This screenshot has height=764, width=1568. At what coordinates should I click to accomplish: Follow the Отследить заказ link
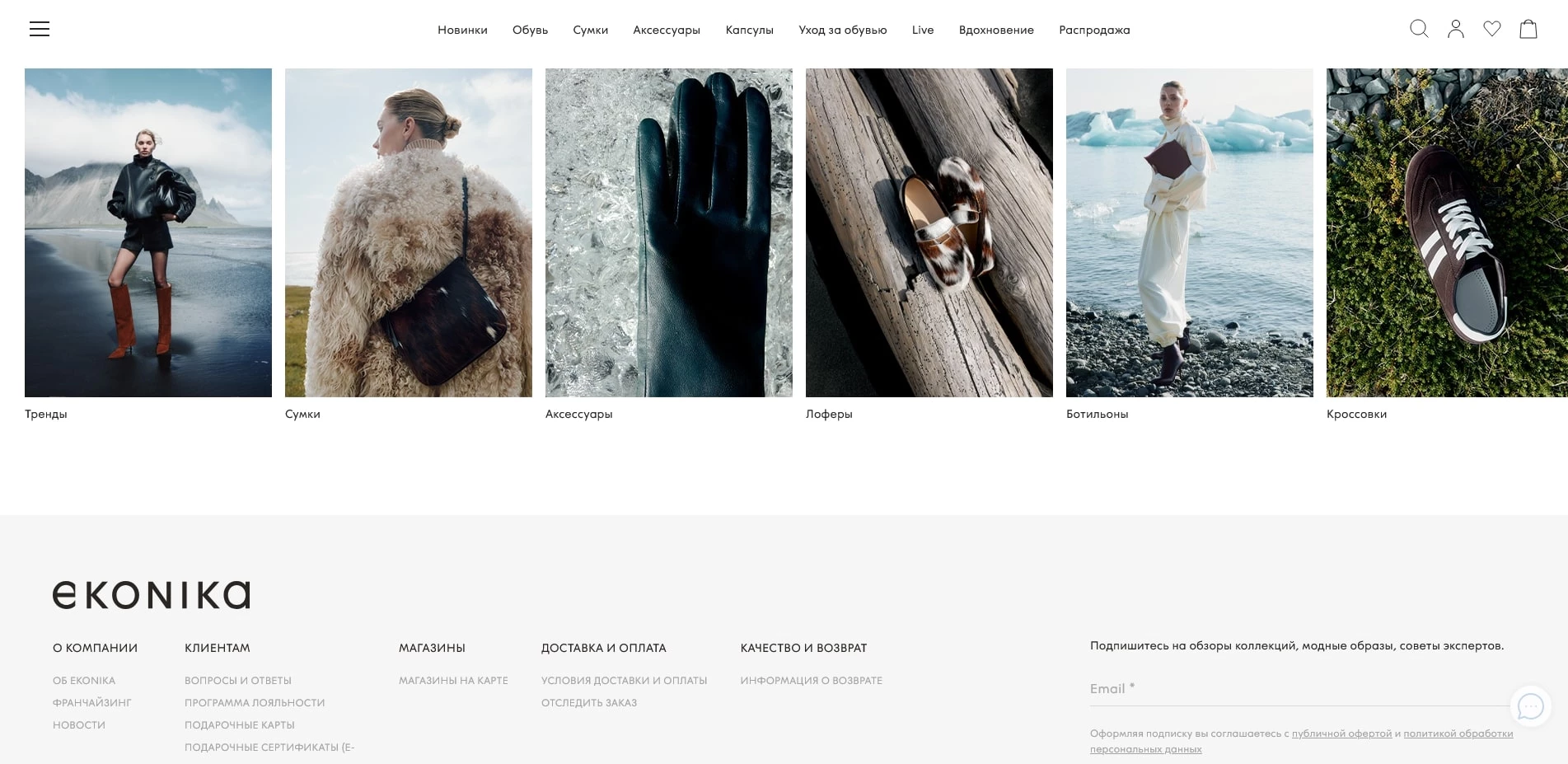coord(588,703)
